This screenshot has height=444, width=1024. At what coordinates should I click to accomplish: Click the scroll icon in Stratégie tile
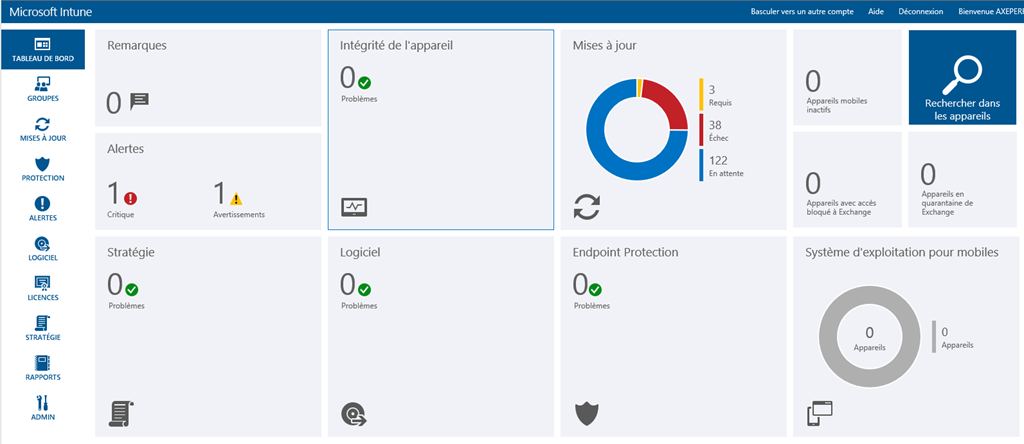(x=121, y=414)
